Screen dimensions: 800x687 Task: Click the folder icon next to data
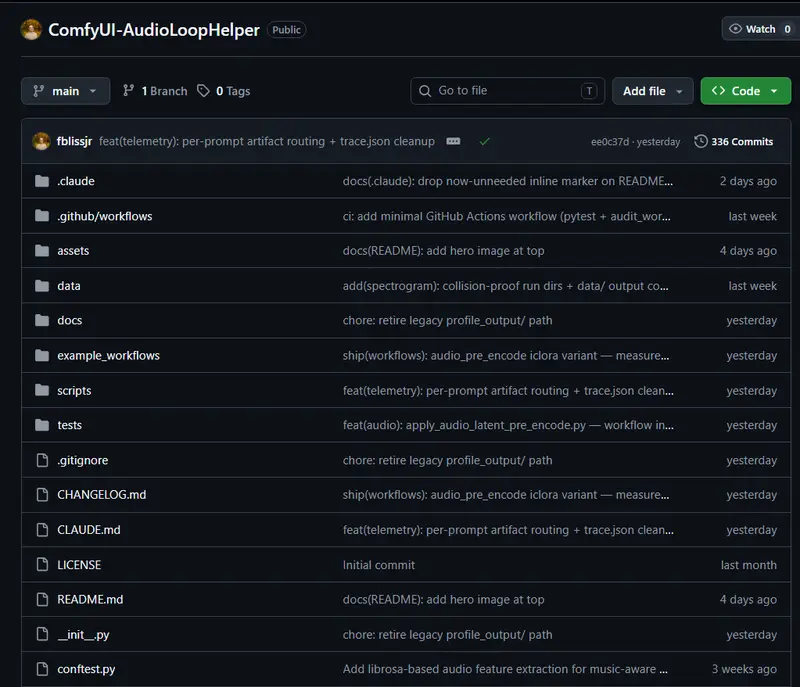42,286
